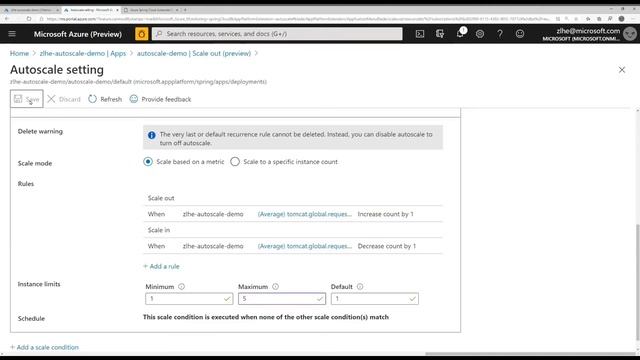Click the Schedule label
The height and width of the screenshot is (360, 640).
coord(31,318)
